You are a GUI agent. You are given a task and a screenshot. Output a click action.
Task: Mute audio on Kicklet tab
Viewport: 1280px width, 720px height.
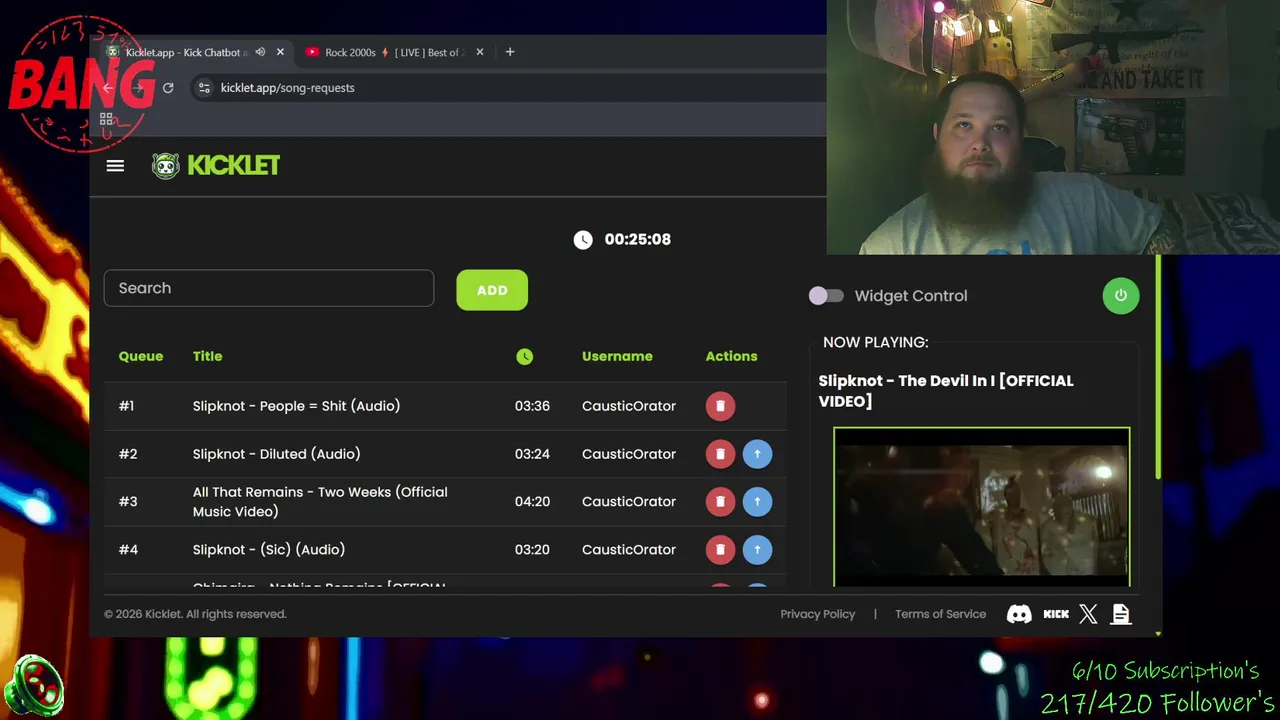(260, 52)
